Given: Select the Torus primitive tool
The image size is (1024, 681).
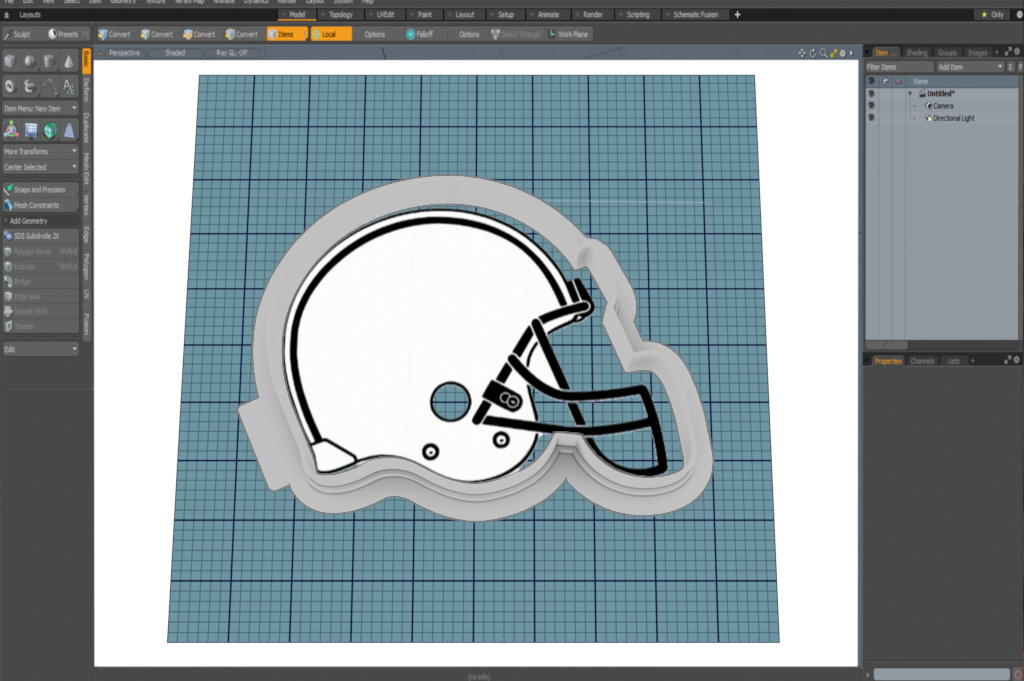Looking at the screenshot, I should [10, 86].
